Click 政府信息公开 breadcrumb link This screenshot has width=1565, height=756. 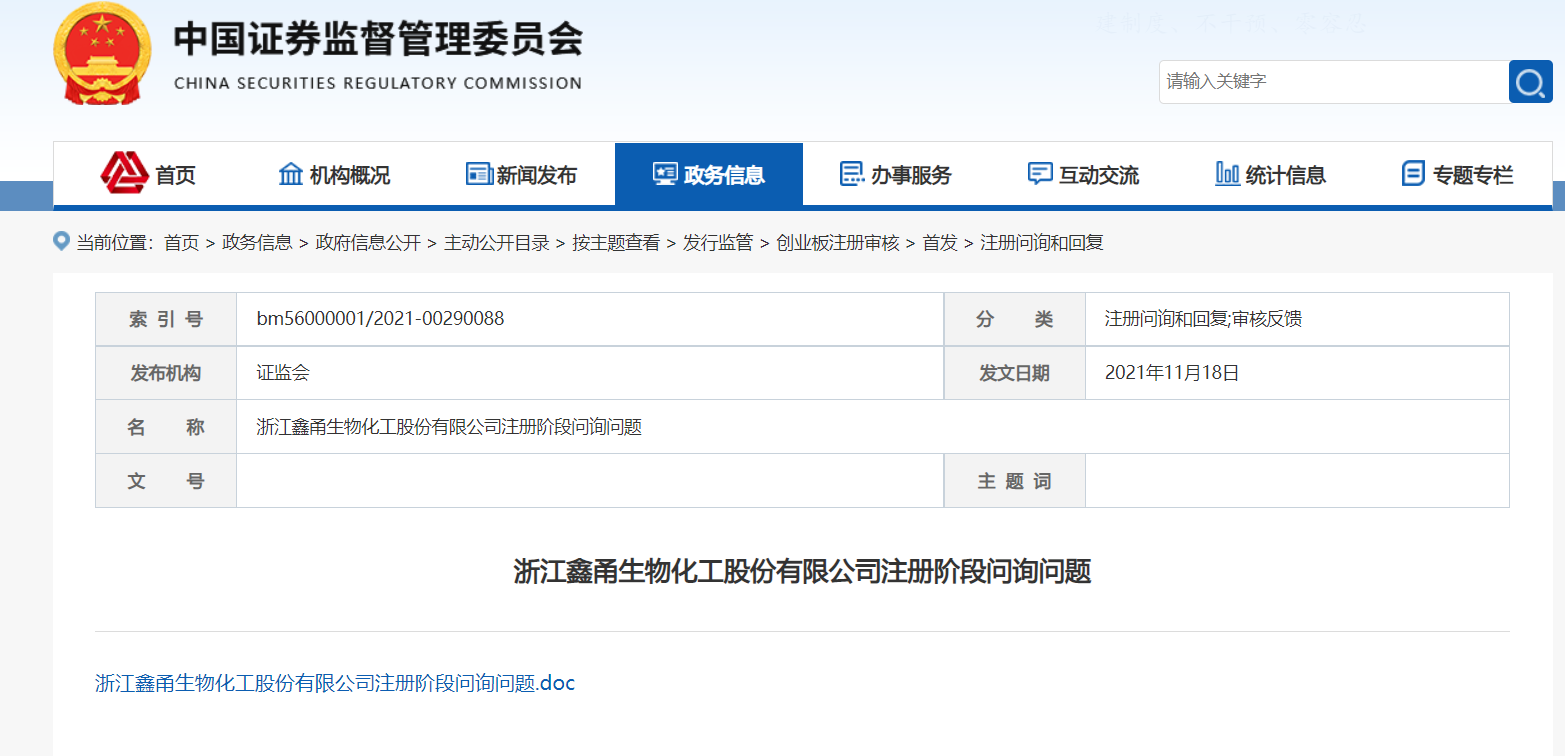click(x=368, y=242)
